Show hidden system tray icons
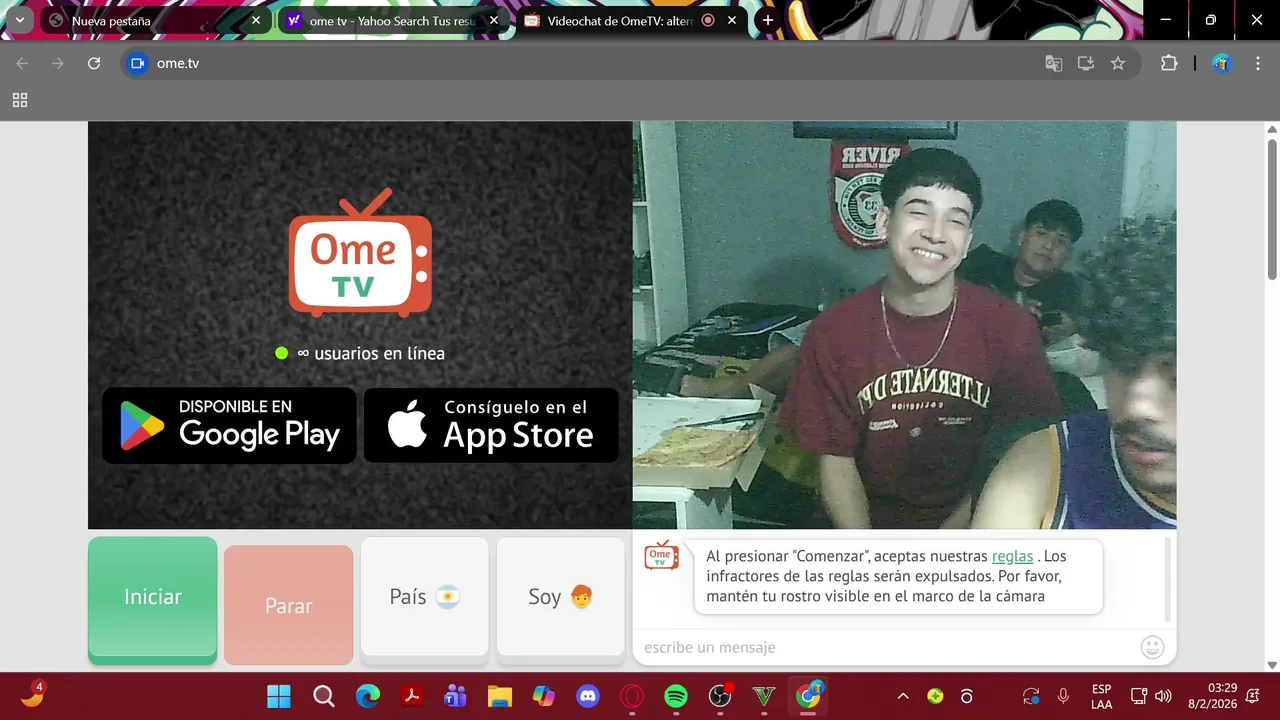The width and height of the screenshot is (1280, 720). tap(903, 696)
